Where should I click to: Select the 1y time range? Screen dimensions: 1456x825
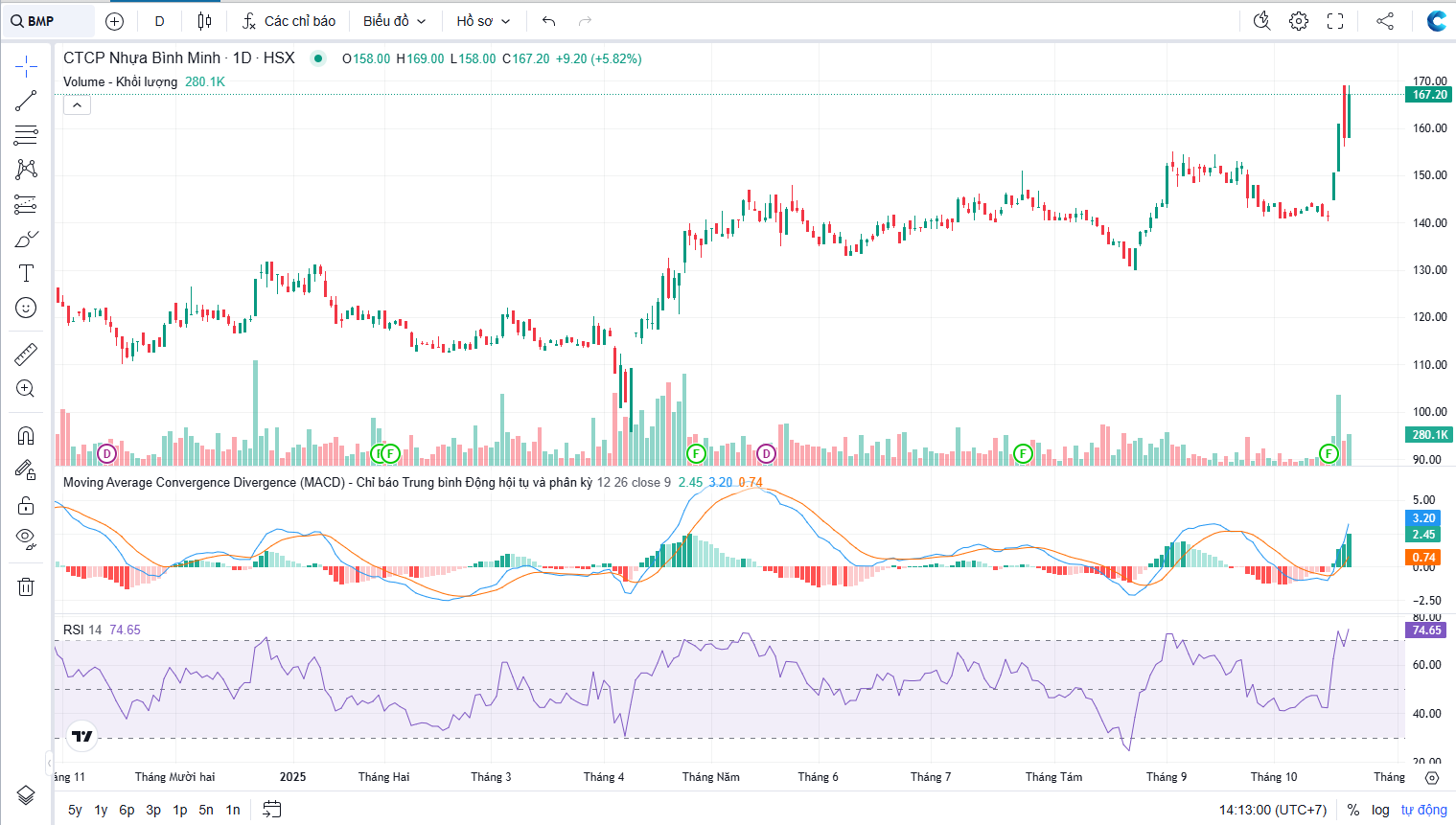click(101, 810)
